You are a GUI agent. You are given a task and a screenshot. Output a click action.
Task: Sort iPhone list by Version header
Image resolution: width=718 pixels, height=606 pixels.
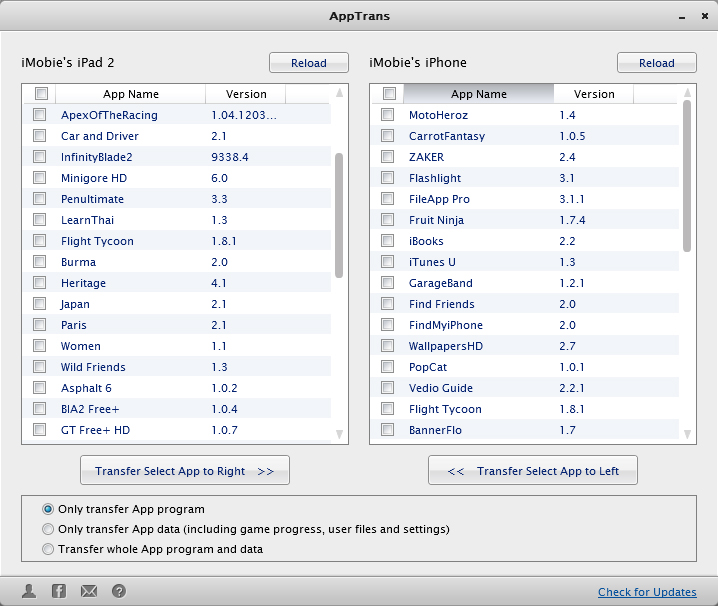click(593, 94)
